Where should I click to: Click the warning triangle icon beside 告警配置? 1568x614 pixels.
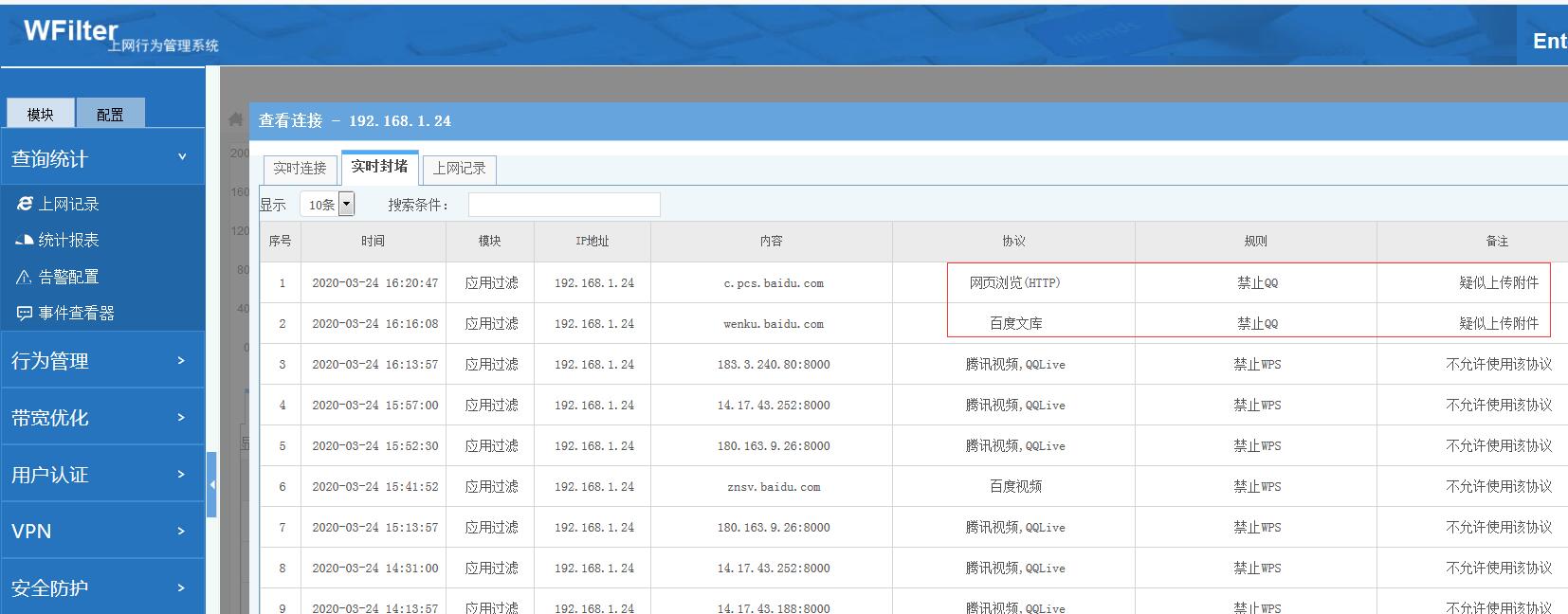[x=25, y=277]
